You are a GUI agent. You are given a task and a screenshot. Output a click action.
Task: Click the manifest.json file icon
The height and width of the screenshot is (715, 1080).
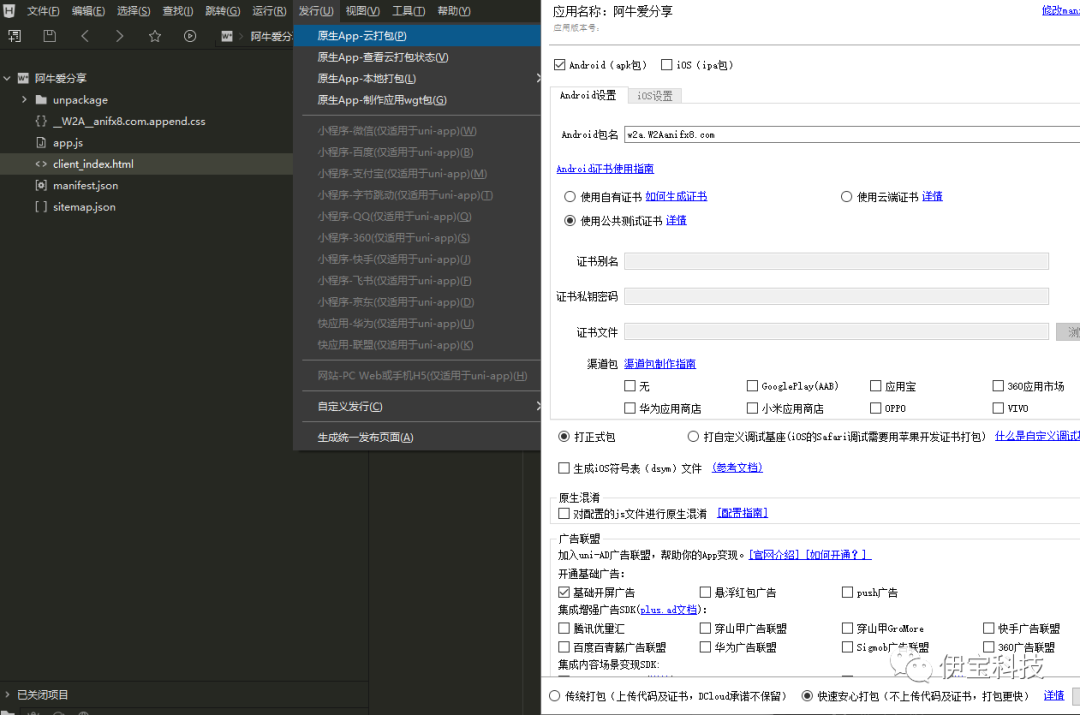(41, 185)
